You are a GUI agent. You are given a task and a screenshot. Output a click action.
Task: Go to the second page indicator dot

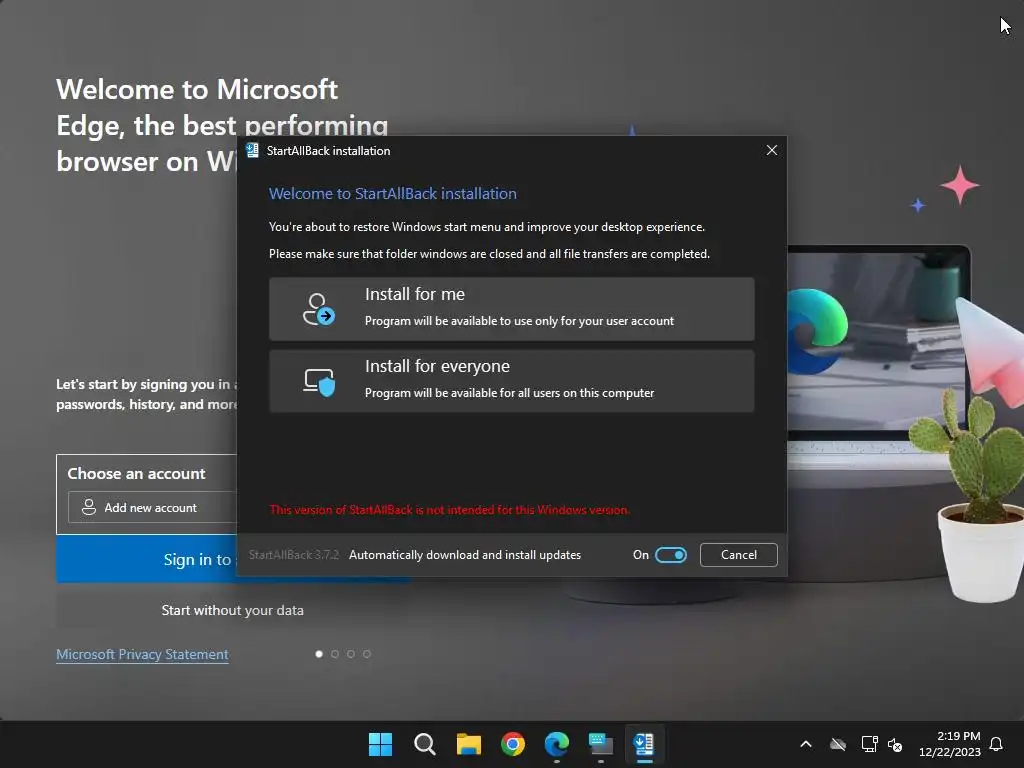pyautogui.click(x=335, y=654)
